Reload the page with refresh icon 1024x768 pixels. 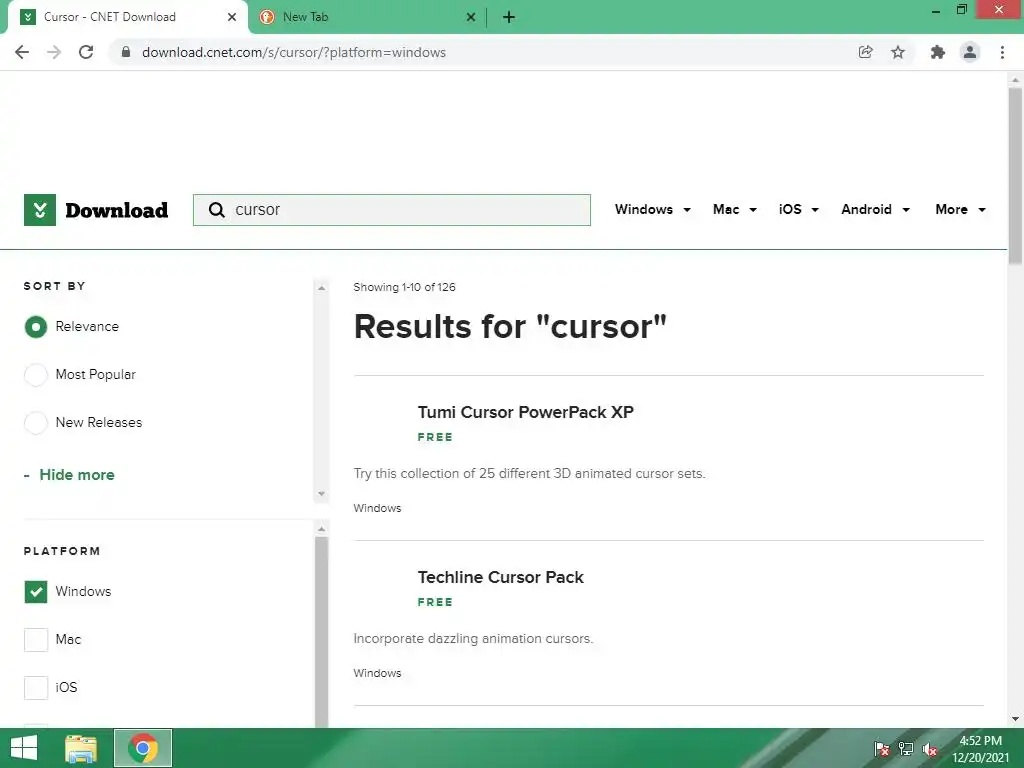[86, 52]
